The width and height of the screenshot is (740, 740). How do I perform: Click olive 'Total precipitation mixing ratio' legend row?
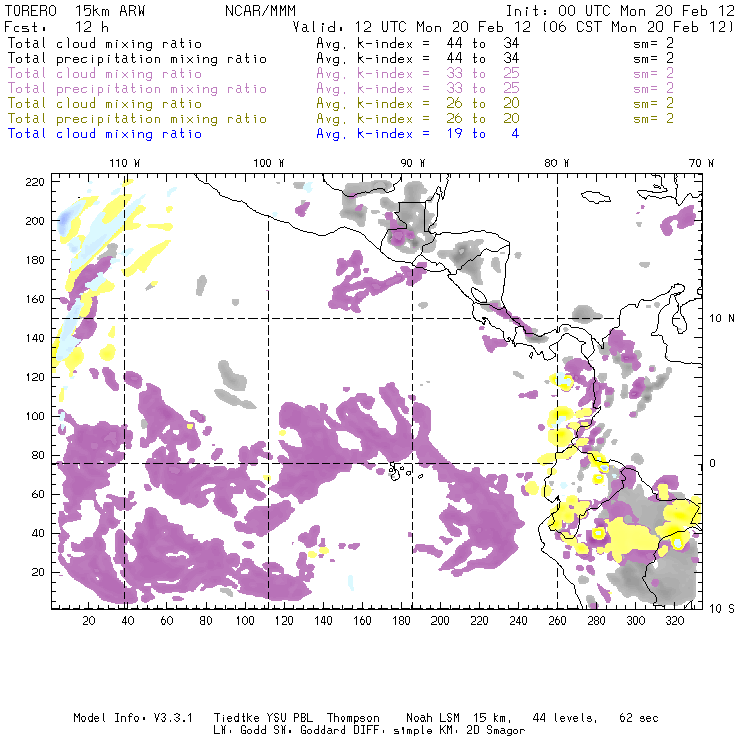click(137, 119)
